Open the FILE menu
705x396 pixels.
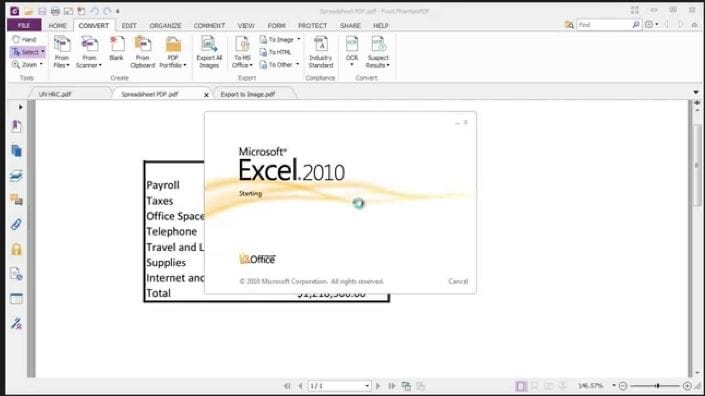point(24,25)
